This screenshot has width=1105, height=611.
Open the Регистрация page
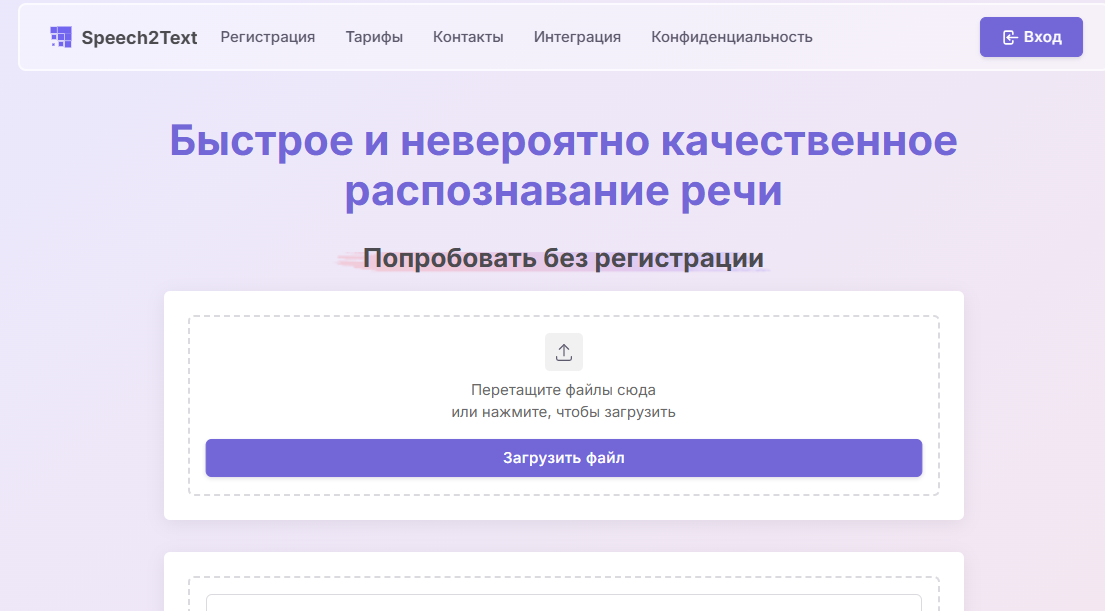pos(267,37)
